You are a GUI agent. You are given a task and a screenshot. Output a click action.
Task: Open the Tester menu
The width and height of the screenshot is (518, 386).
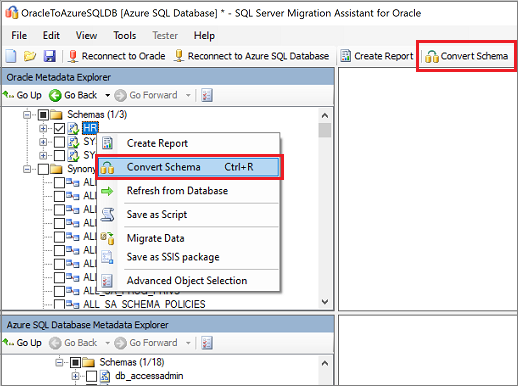(165, 35)
